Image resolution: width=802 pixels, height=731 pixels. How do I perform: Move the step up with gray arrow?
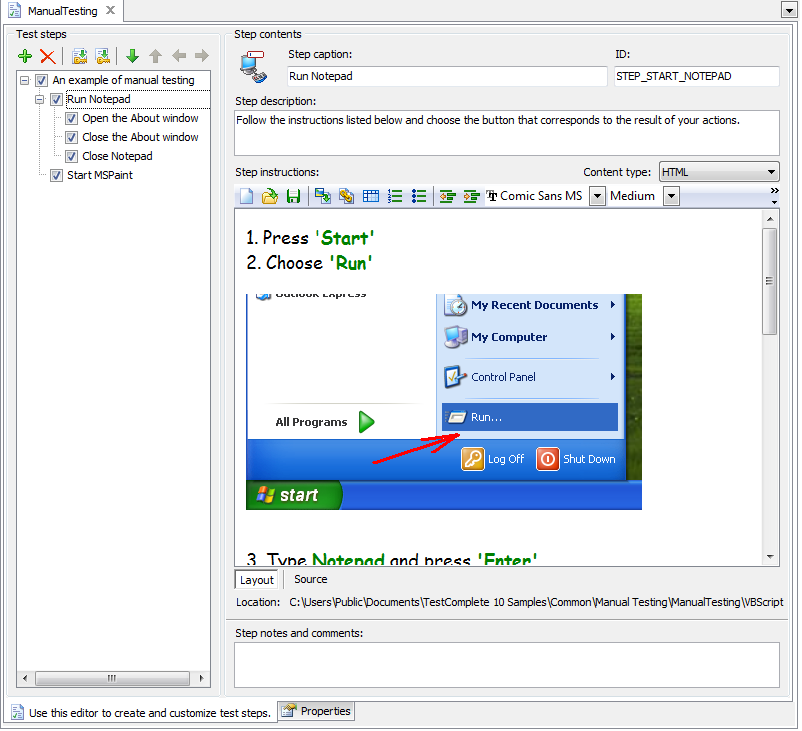pos(155,56)
